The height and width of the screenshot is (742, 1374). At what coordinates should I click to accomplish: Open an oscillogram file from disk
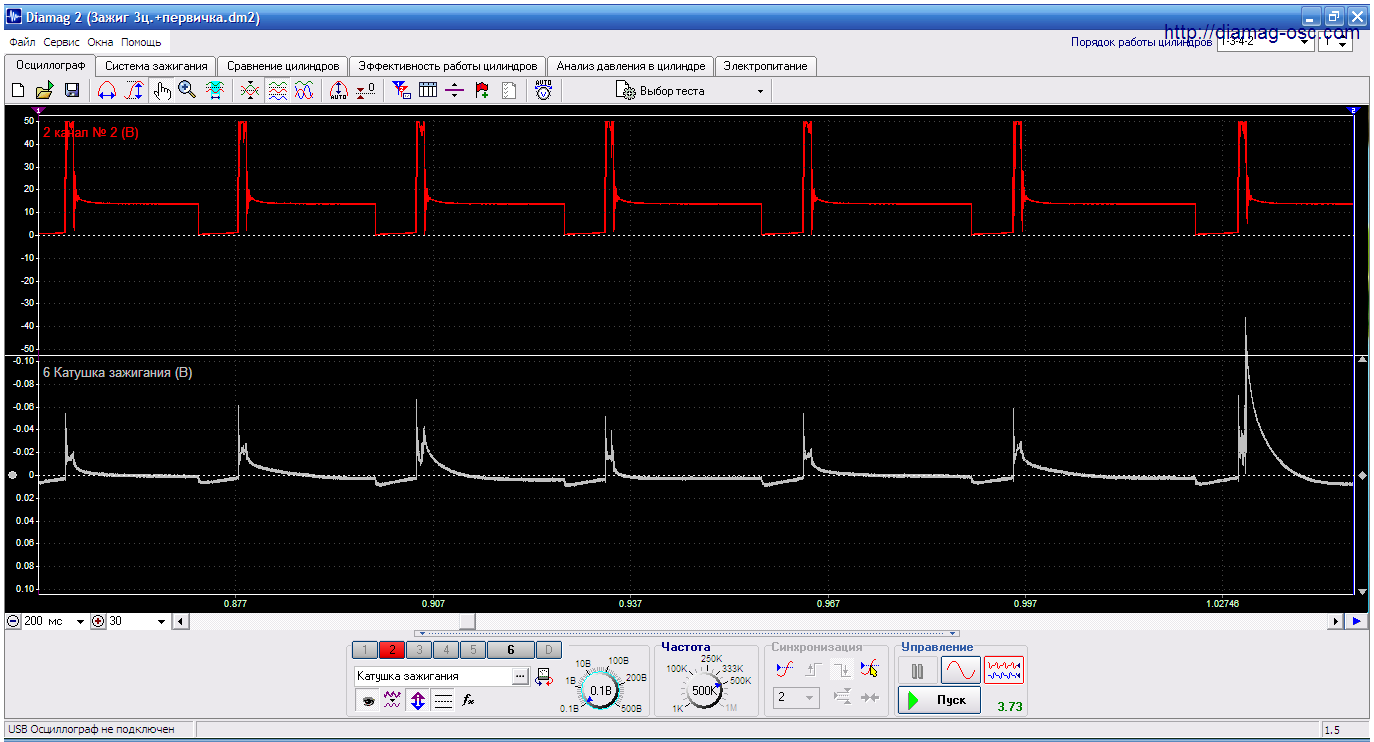45,91
